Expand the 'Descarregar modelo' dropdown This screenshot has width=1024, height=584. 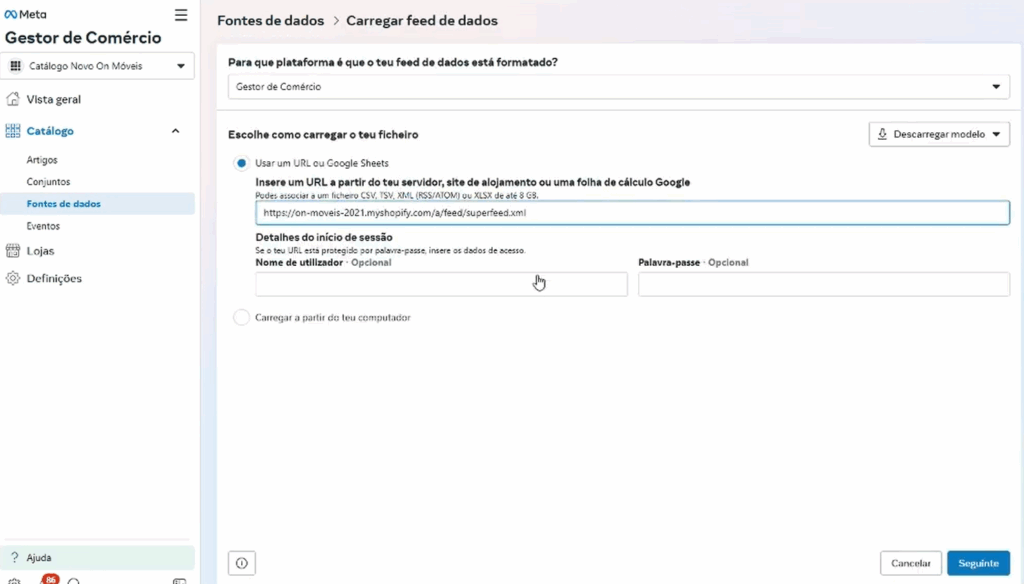coord(939,134)
